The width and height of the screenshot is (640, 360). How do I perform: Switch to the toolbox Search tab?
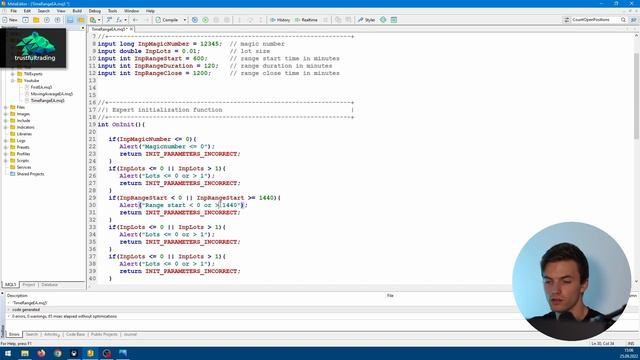tap(32, 334)
